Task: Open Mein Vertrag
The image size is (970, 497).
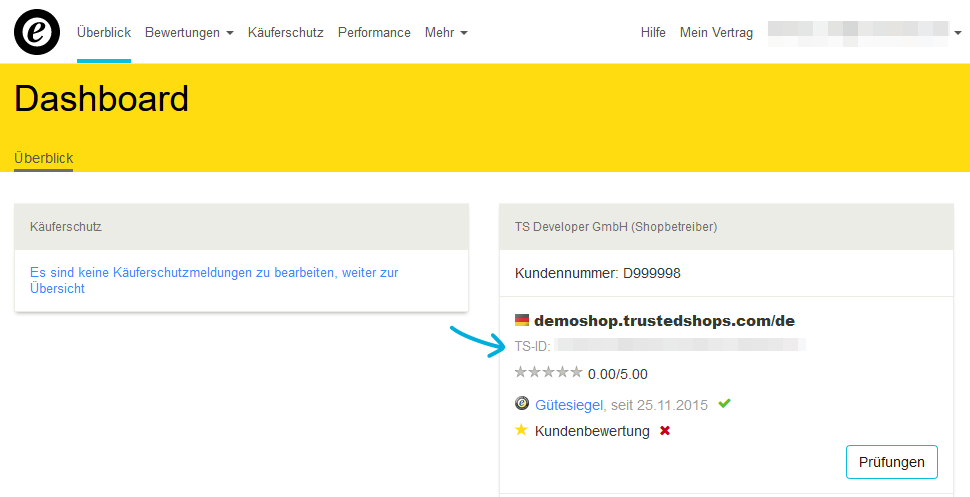Action: pyautogui.click(x=716, y=32)
